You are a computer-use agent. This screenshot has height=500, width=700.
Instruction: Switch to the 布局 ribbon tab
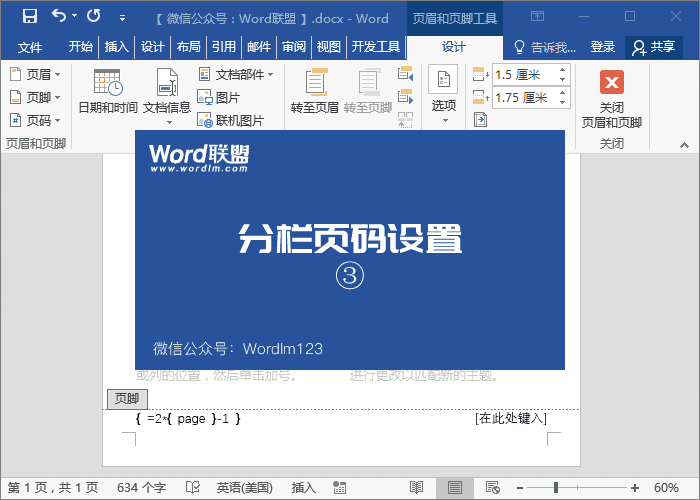click(x=188, y=46)
